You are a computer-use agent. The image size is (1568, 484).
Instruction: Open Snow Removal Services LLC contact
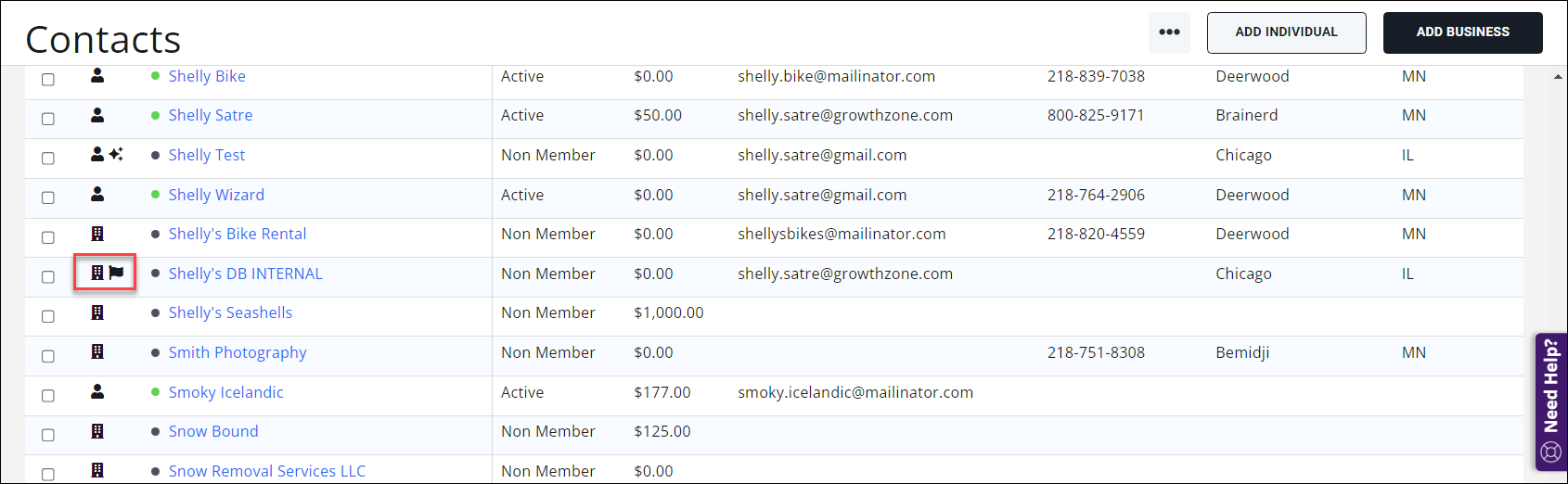(267, 471)
